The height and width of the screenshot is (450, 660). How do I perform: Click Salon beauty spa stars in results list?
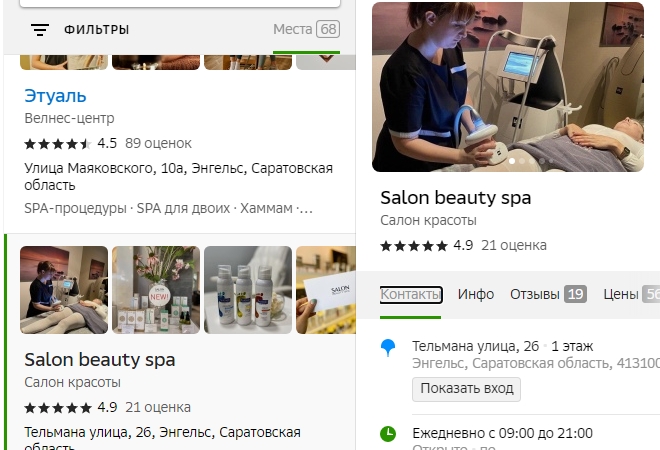[58, 407]
